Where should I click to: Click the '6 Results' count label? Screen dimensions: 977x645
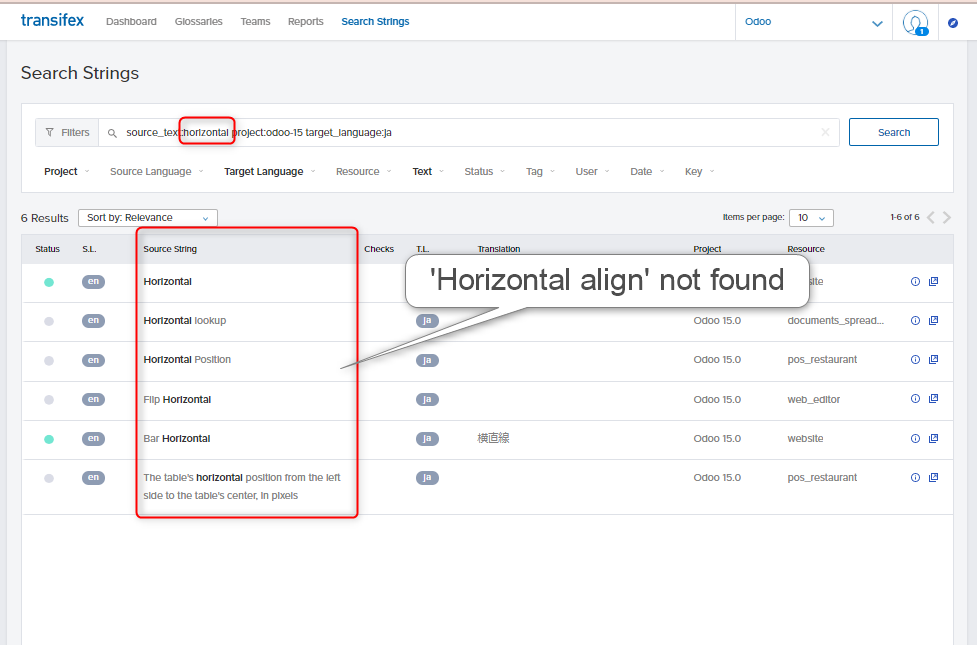coord(45,218)
